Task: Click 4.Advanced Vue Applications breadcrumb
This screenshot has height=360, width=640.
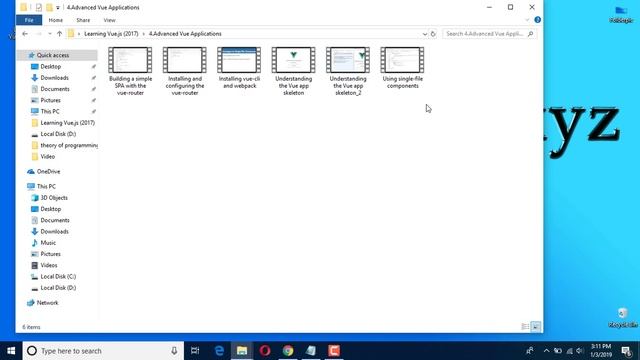Action: [185, 34]
